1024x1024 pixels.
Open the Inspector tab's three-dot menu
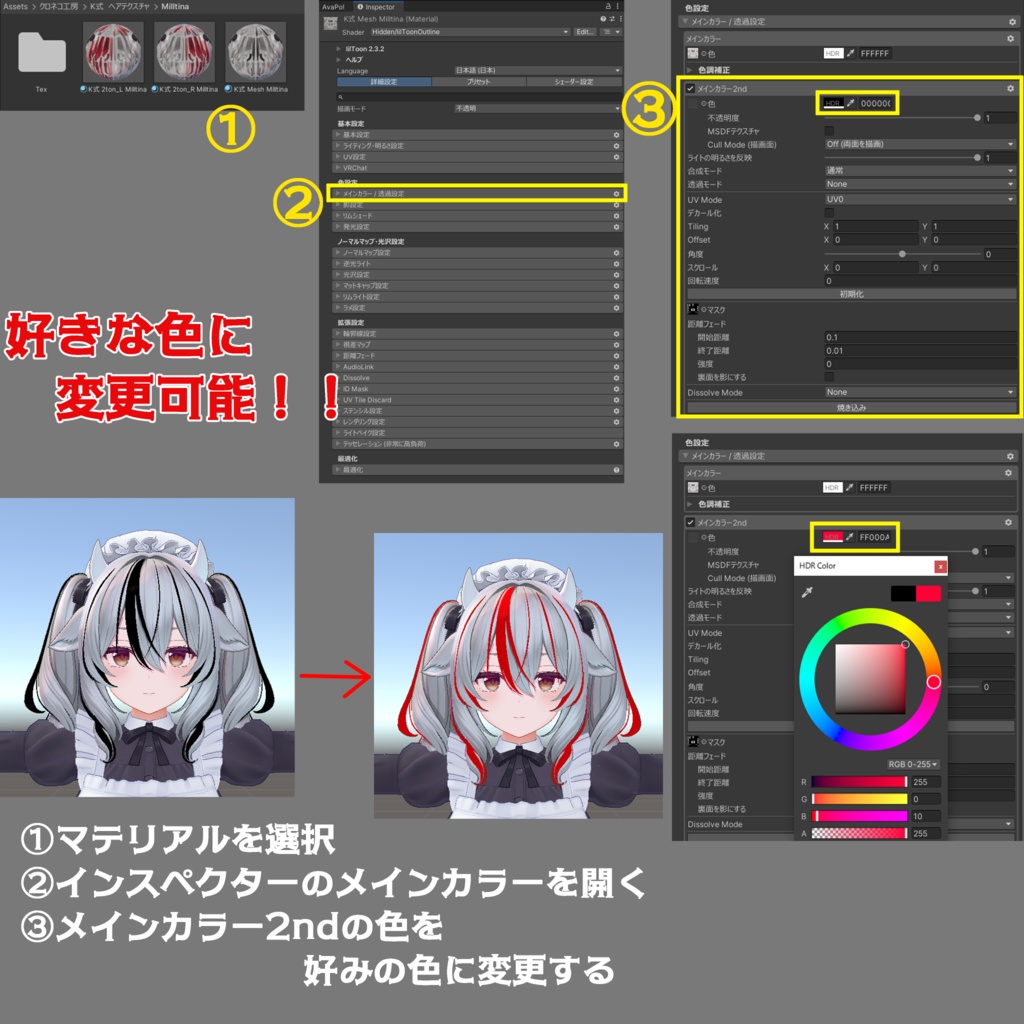click(x=618, y=6)
